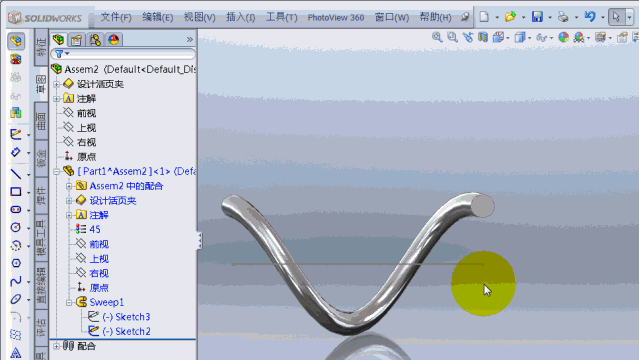Select Assem2 root node in tree

point(123,69)
